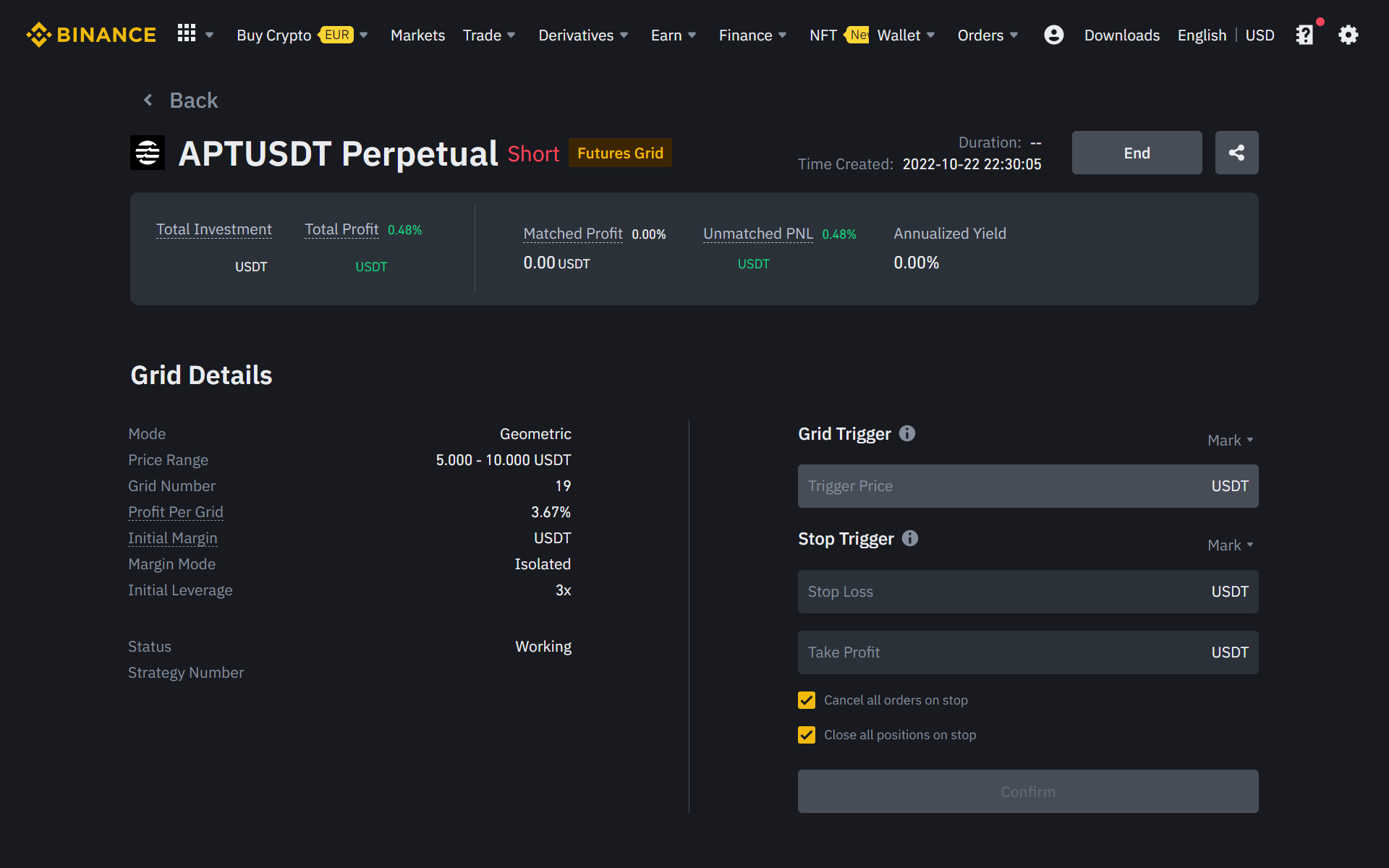Open Grid Trigger Mark price dropdown
The height and width of the screenshot is (868, 1389).
pyautogui.click(x=1230, y=441)
